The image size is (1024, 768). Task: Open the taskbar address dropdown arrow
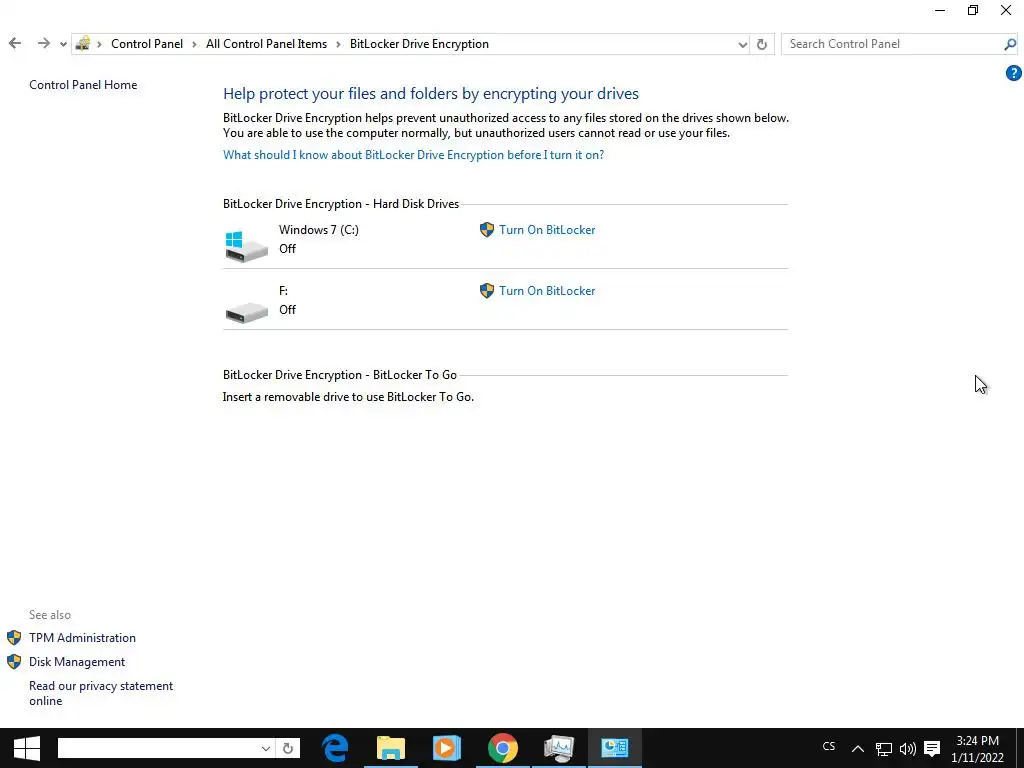coord(266,748)
